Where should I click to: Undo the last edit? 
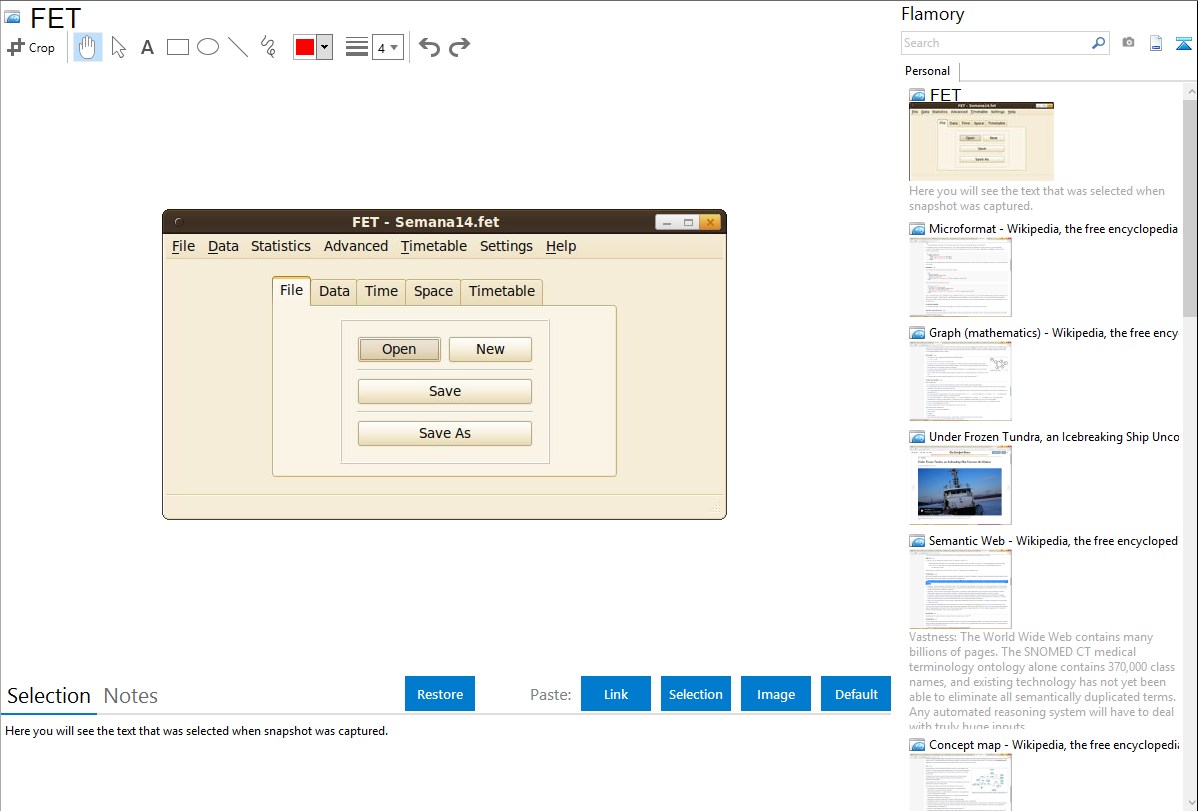point(429,47)
